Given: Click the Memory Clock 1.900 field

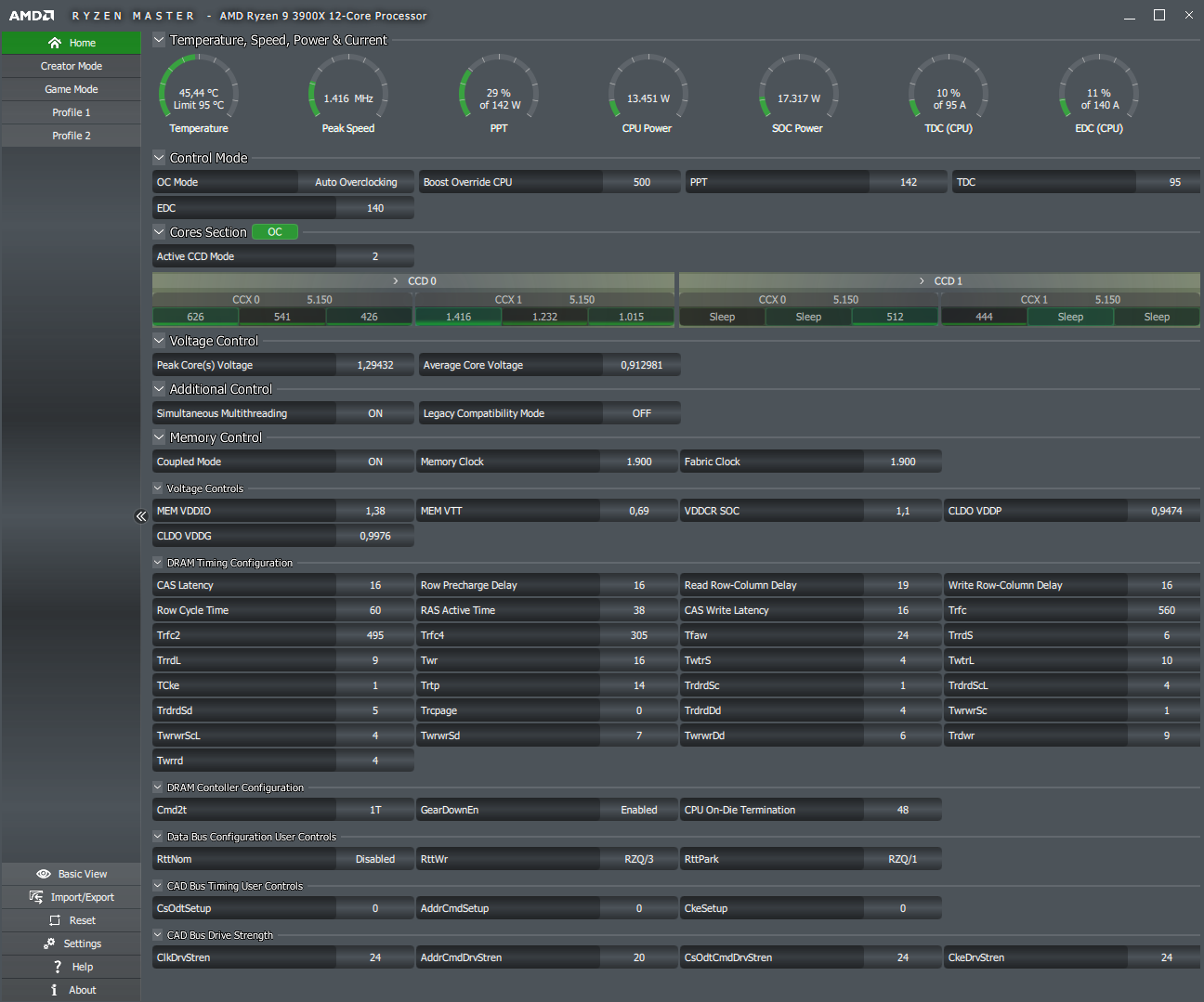Looking at the screenshot, I should tap(639, 462).
